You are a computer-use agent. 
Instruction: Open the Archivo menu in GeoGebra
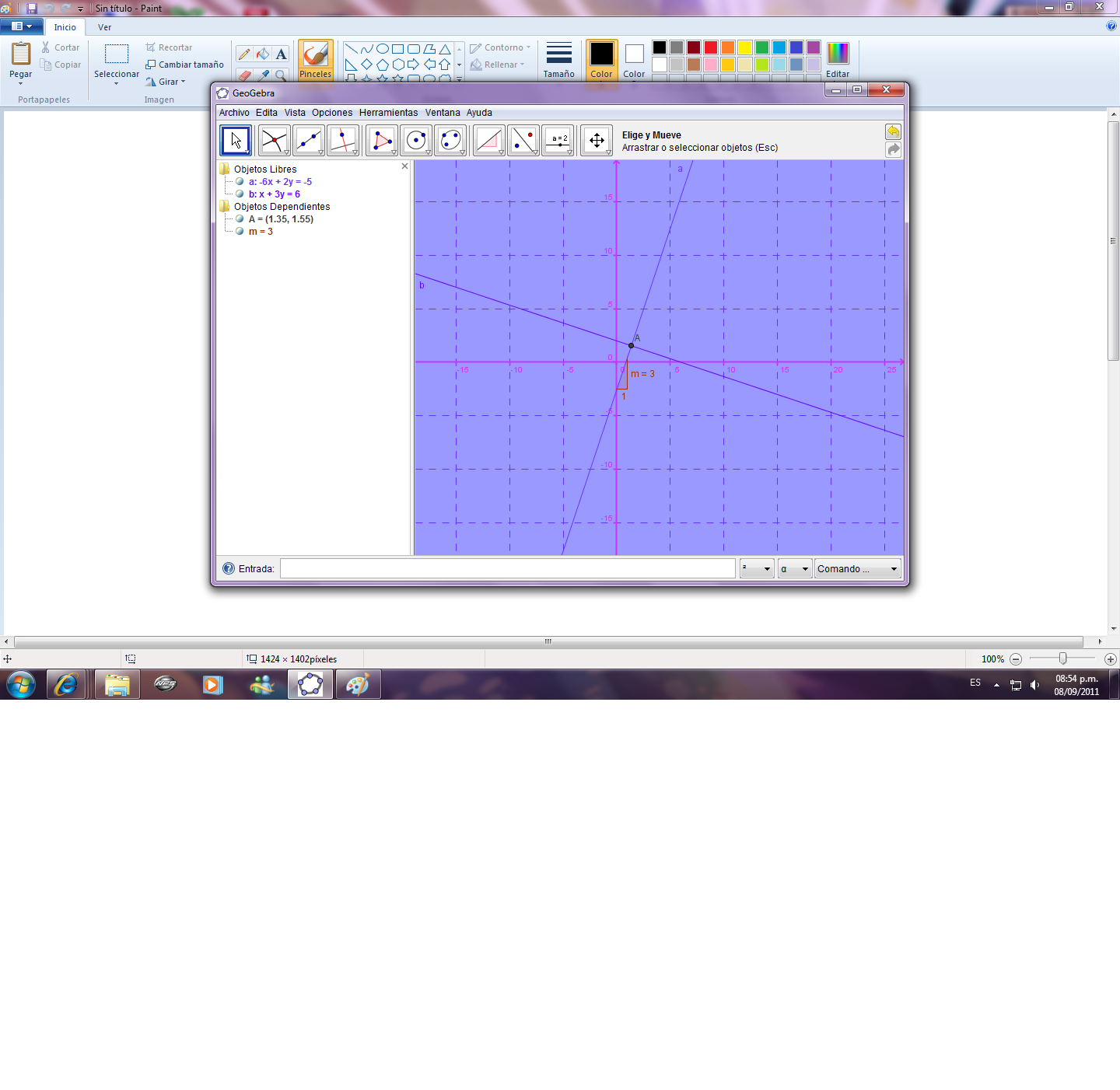click(x=234, y=113)
